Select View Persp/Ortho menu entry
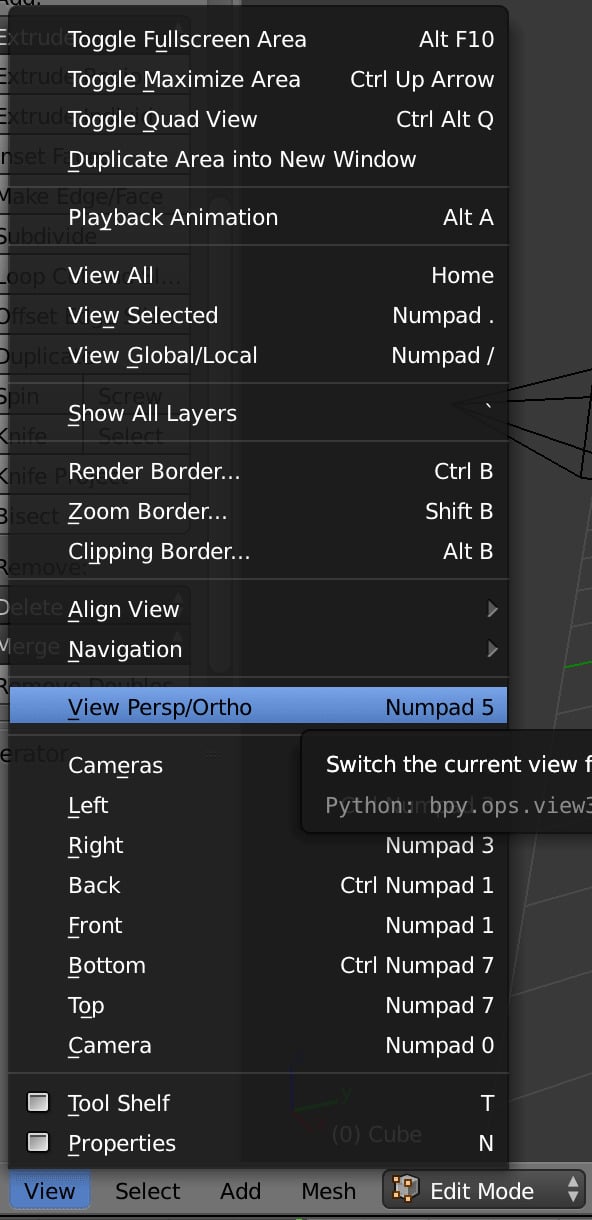 [259, 707]
